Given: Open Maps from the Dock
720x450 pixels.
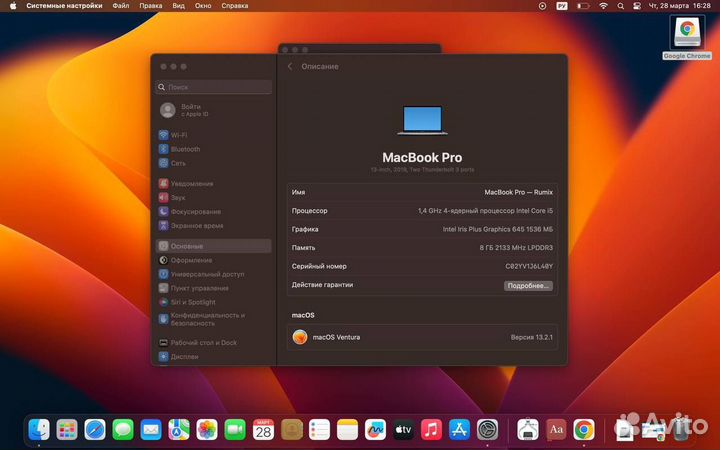Looking at the screenshot, I should pyautogui.click(x=179, y=430).
